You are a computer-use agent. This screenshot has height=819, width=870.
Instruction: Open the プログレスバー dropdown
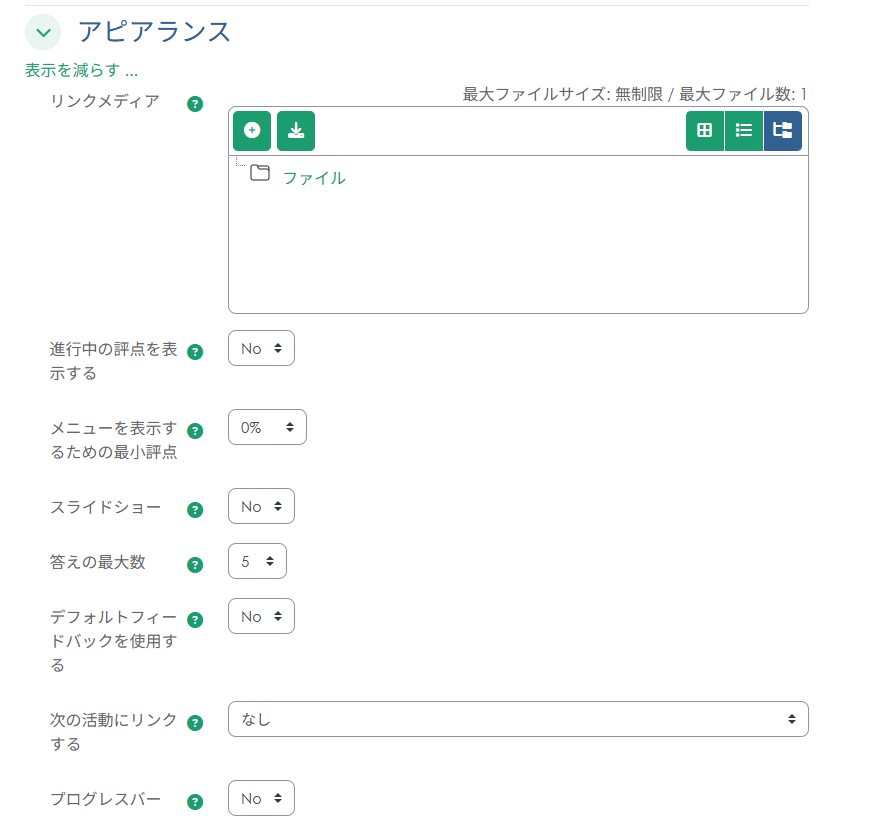[261, 798]
